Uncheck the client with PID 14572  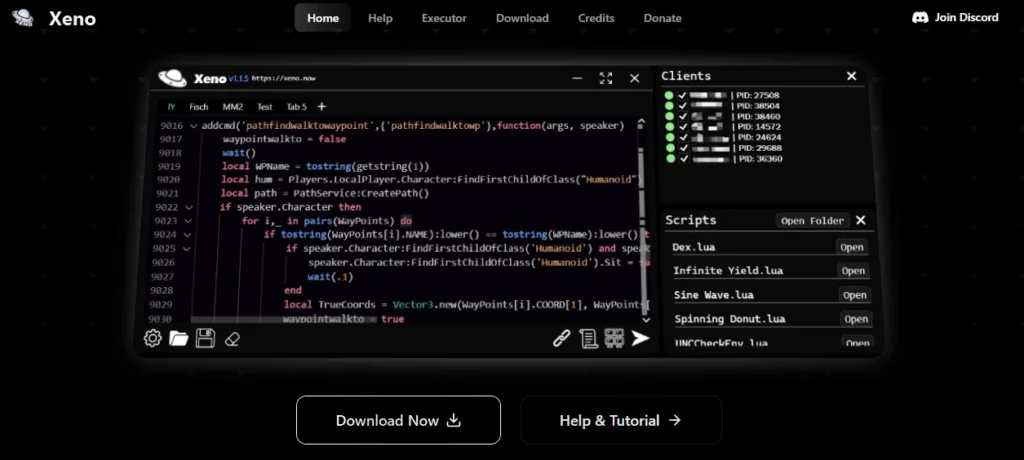683,127
